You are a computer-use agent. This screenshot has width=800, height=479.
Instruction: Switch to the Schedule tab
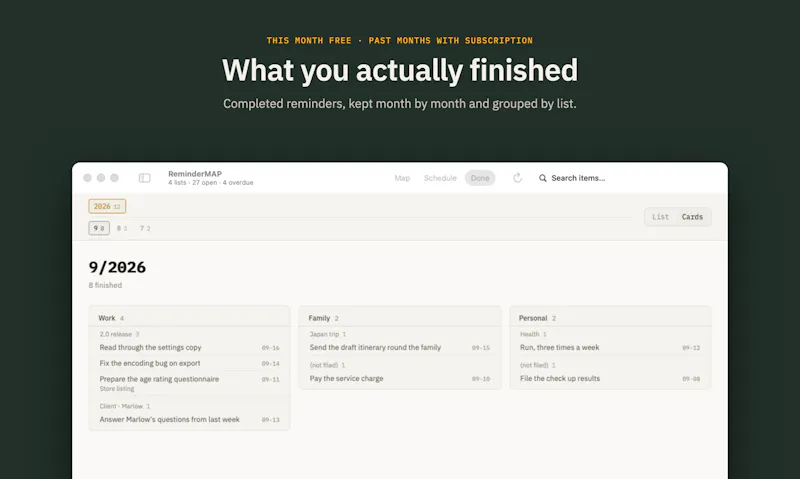tap(440, 178)
